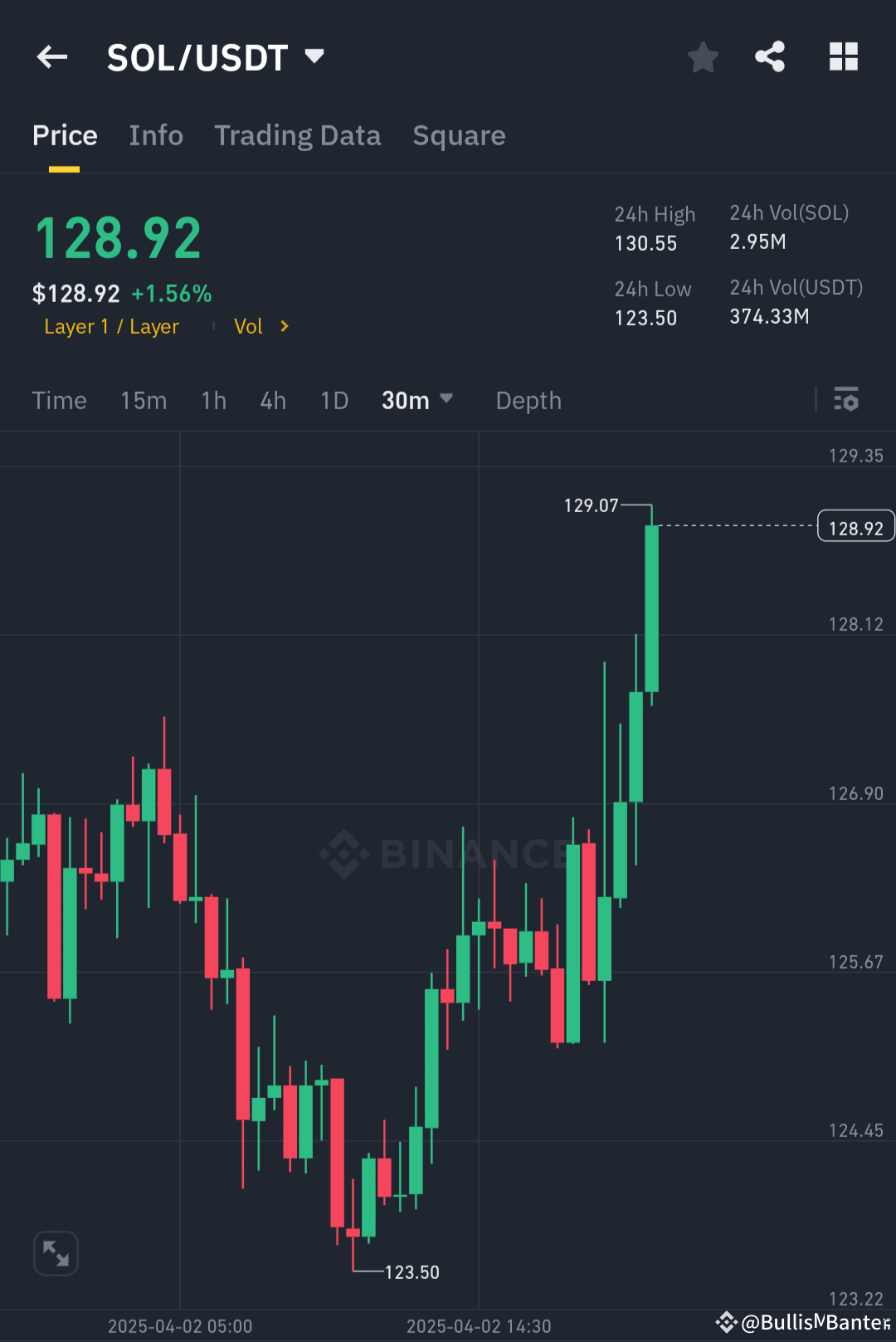The height and width of the screenshot is (1342, 896).
Task: Expand the chart with the fullscreen icon
Action: (56, 1253)
